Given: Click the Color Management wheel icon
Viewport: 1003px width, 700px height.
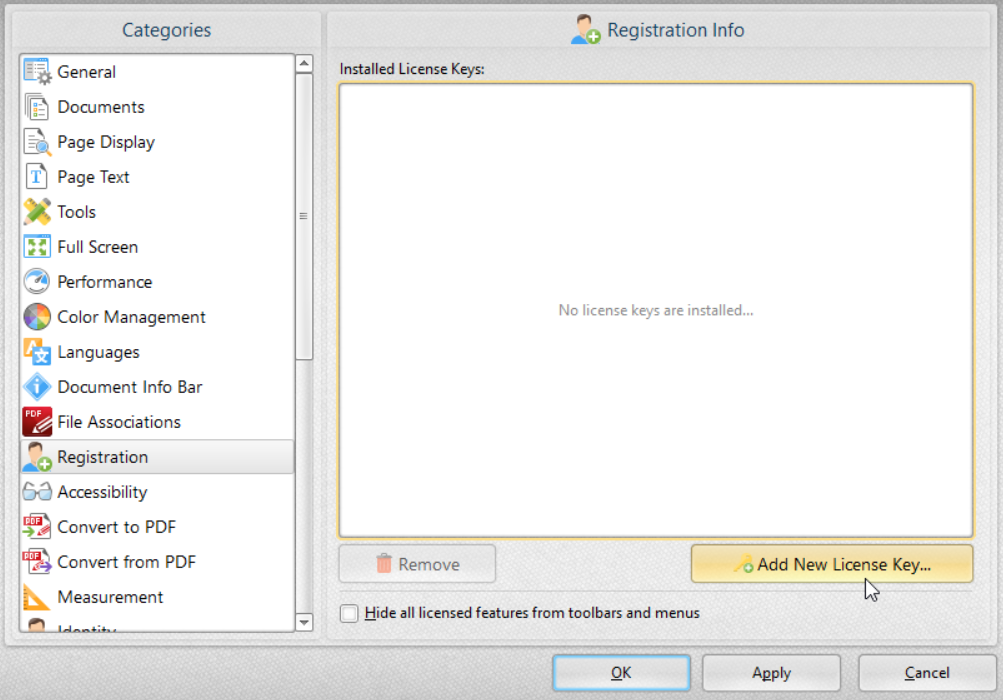Looking at the screenshot, I should coord(37,317).
